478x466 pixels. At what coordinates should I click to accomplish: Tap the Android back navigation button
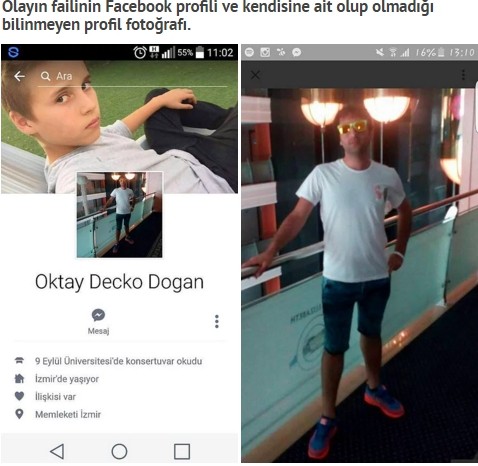click(57, 451)
